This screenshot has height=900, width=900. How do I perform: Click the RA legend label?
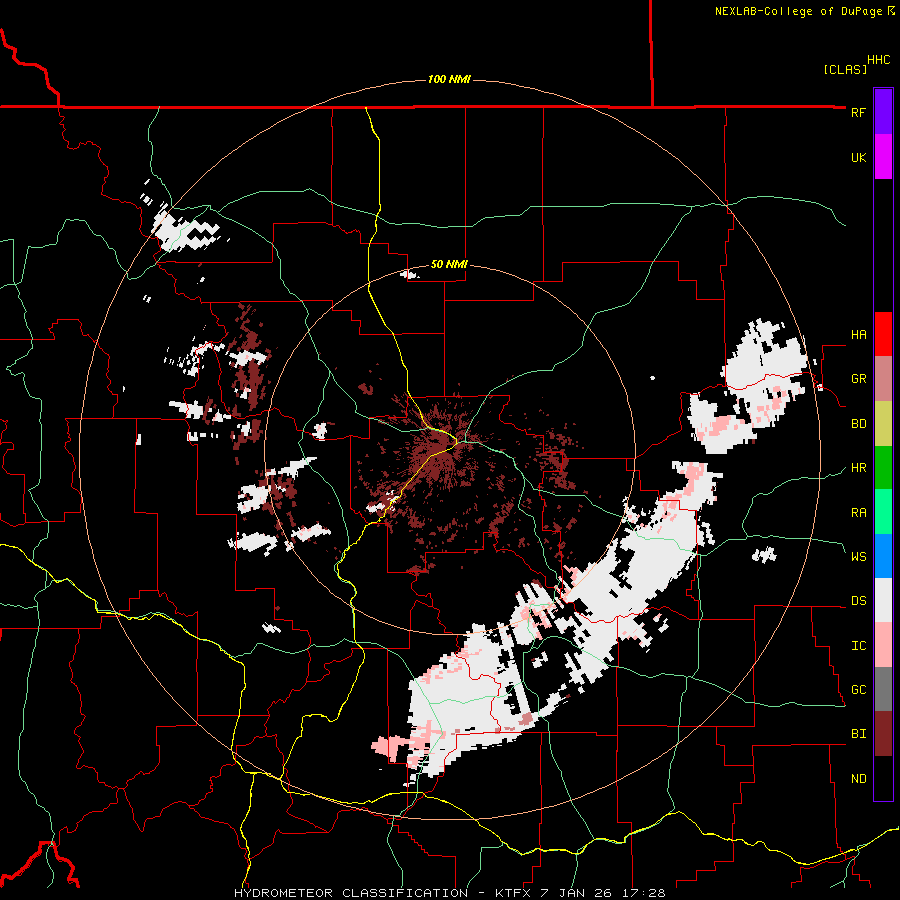(858, 513)
